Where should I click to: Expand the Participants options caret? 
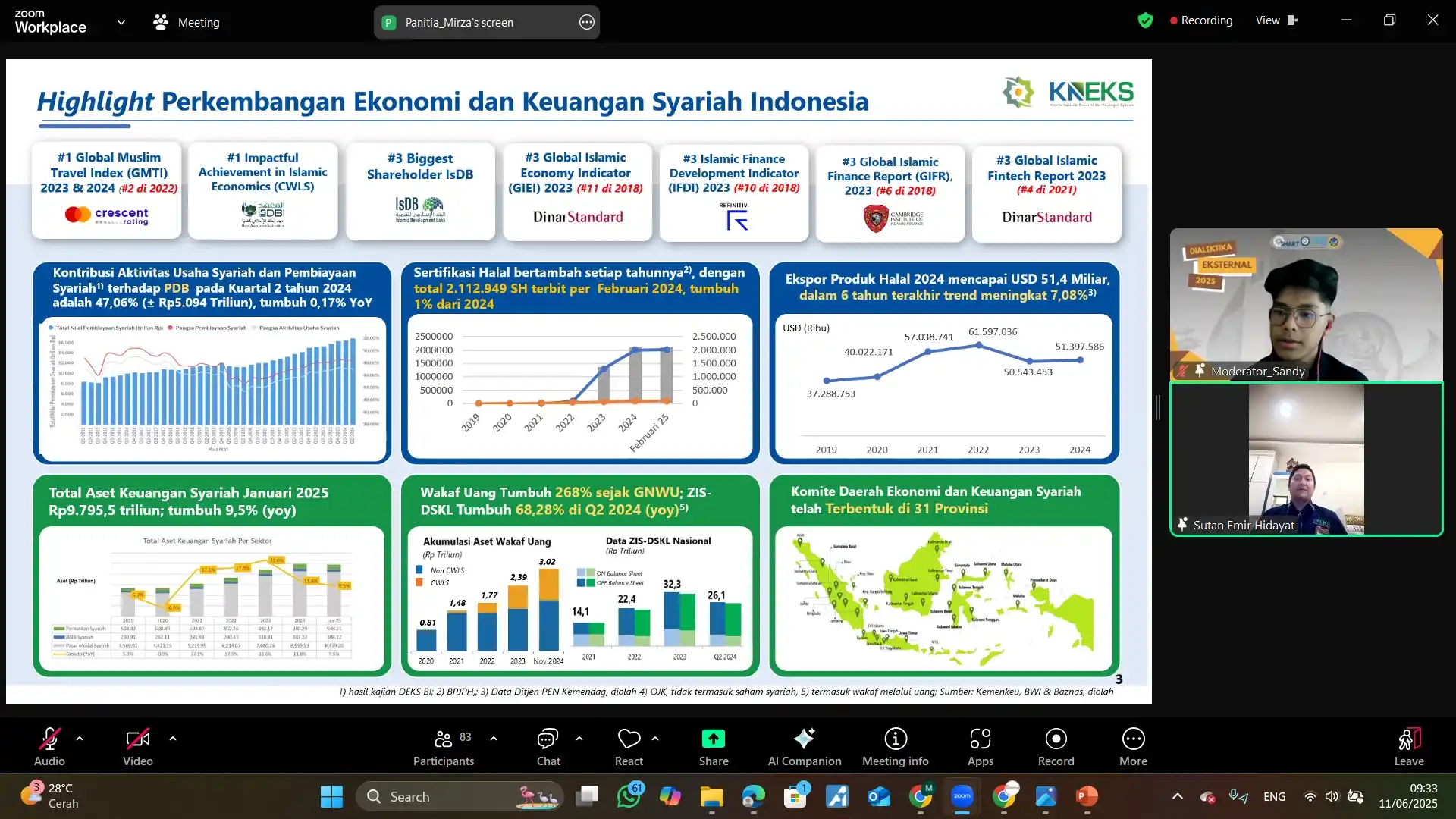(x=494, y=739)
